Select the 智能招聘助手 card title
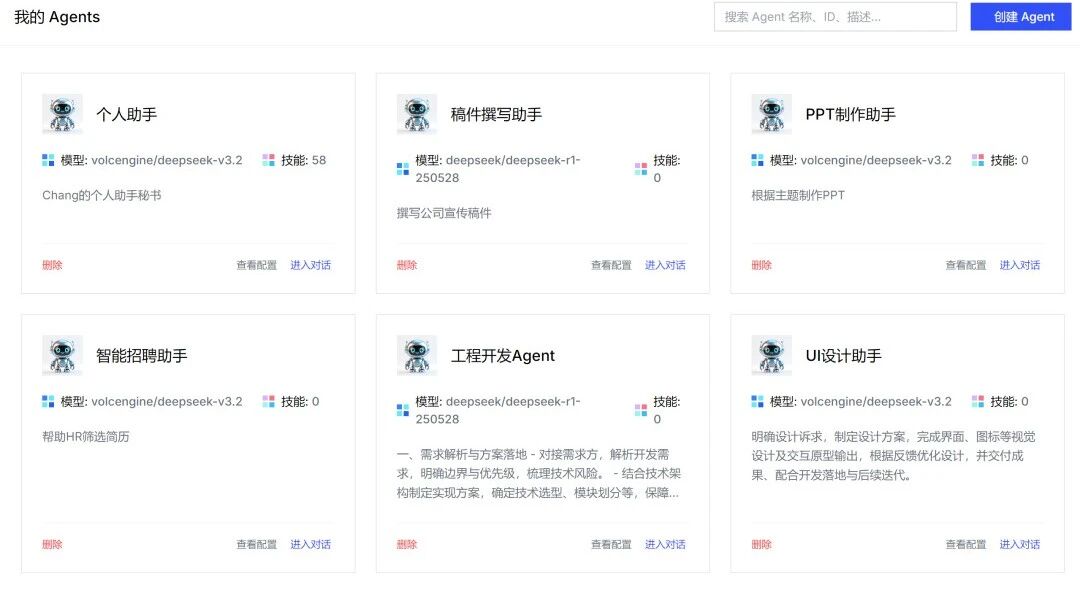 pyautogui.click(x=141, y=356)
